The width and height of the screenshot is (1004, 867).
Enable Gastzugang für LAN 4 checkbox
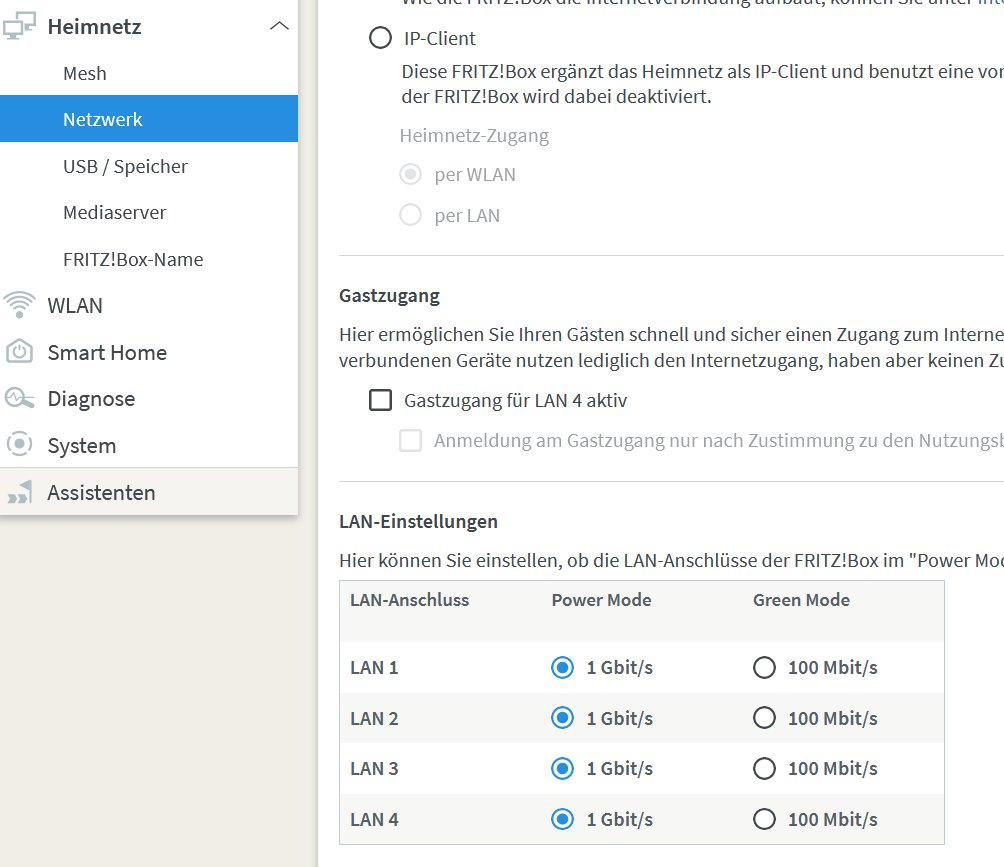click(380, 400)
